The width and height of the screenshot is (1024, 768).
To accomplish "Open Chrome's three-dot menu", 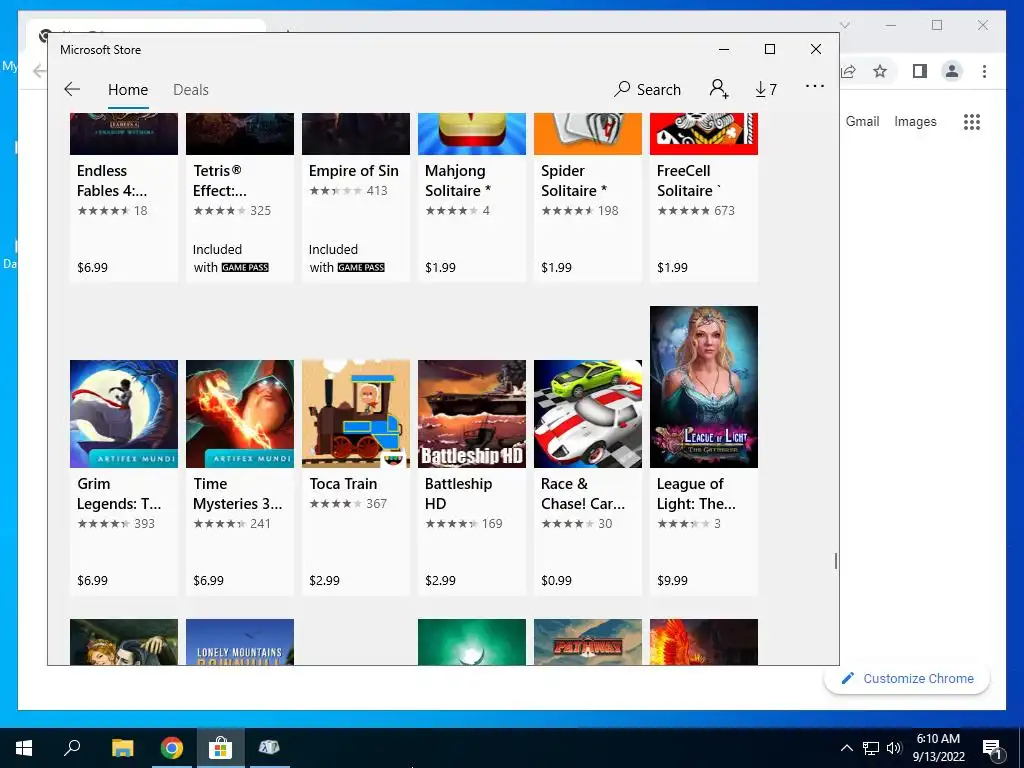I will pyautogui.click(x=984, y=71).
